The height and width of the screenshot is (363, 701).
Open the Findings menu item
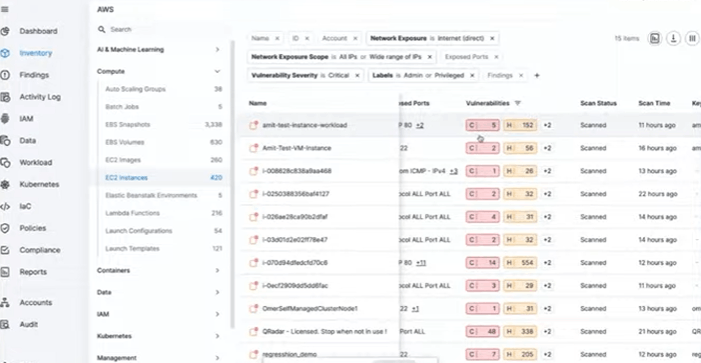coord(34,75)
